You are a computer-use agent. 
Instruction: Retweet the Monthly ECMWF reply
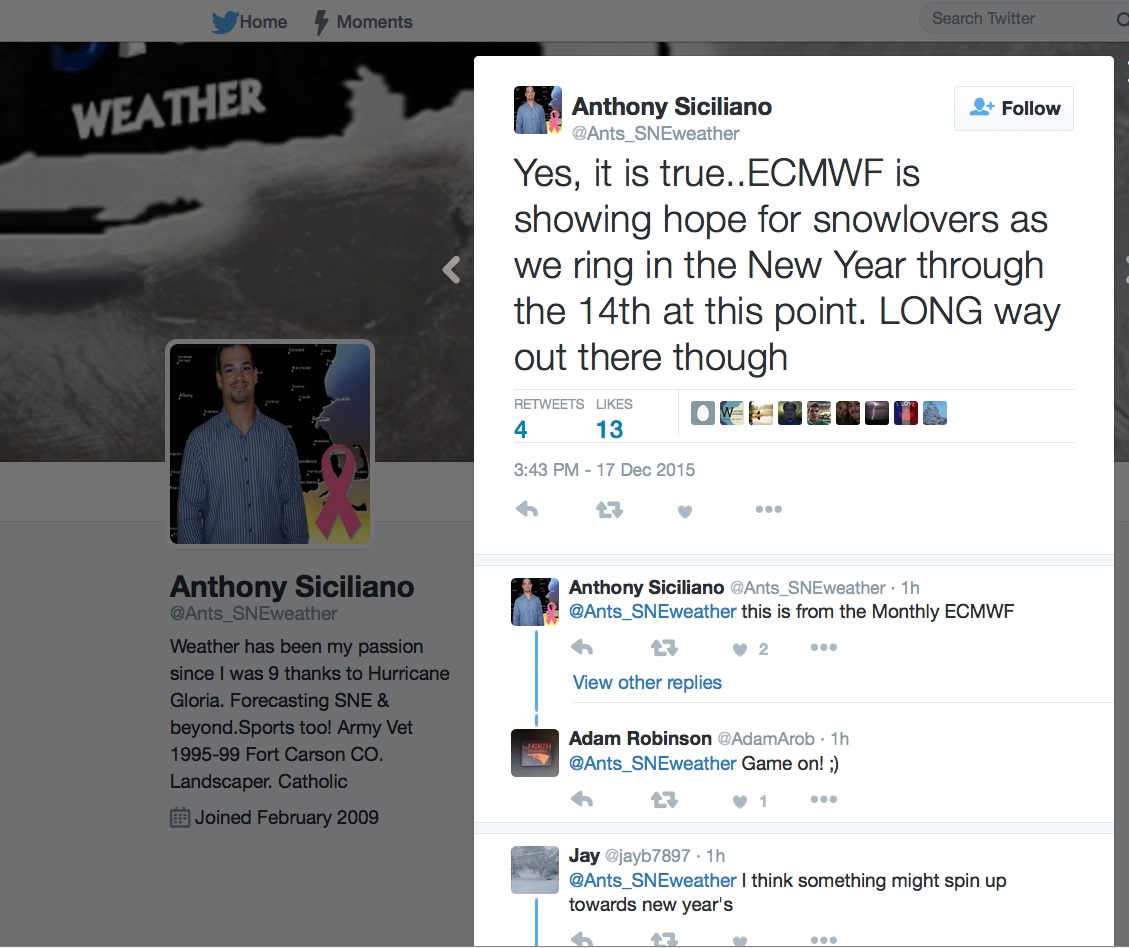(x=664, y=649)
